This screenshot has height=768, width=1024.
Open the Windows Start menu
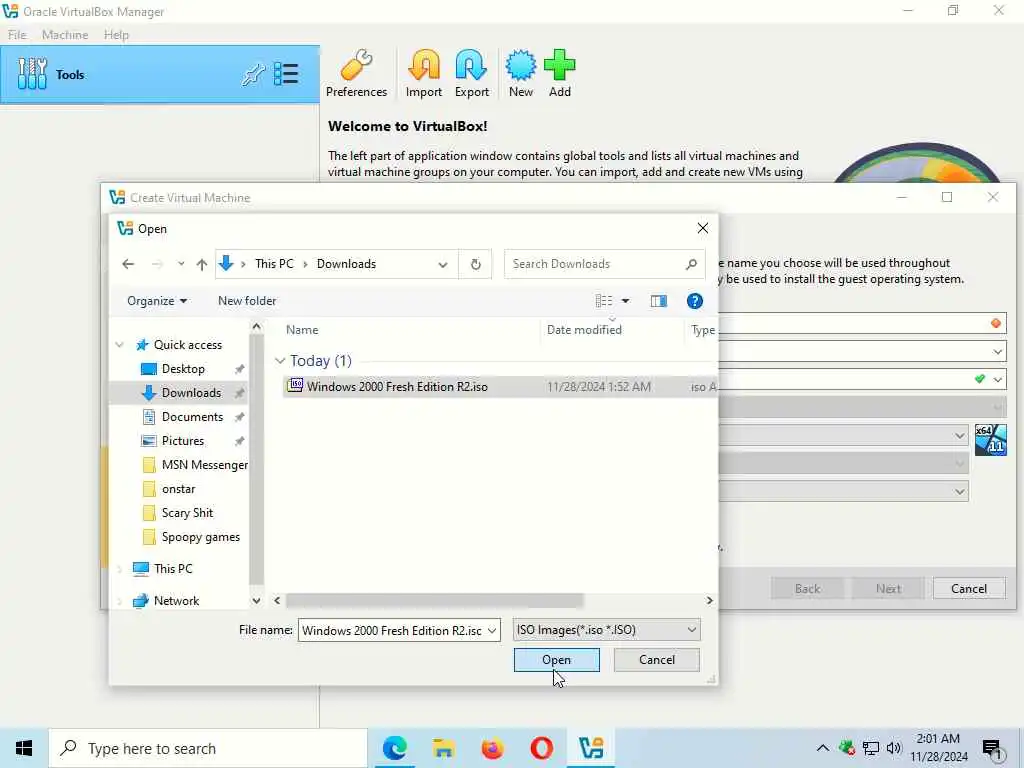coord(24,748)
